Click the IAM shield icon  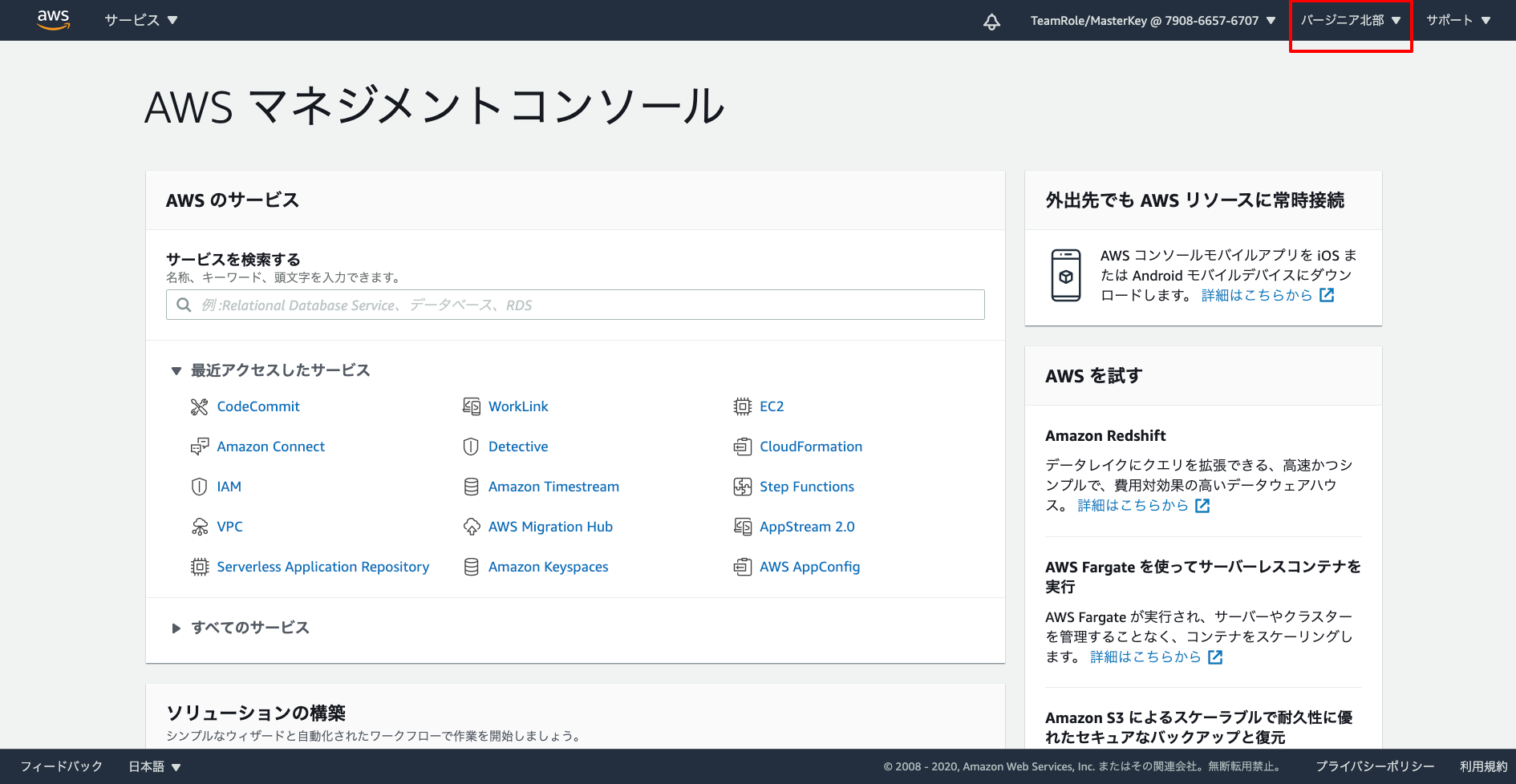(199, 487)
